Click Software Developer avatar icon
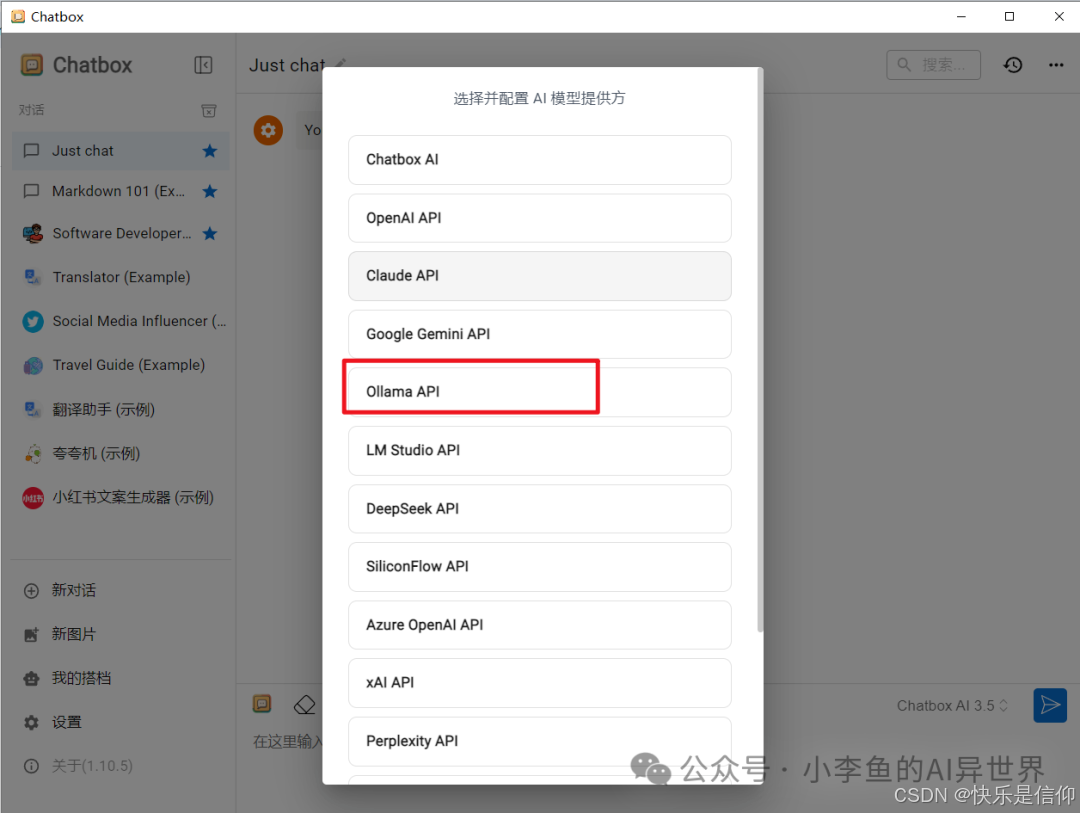 tap(32, 234)
